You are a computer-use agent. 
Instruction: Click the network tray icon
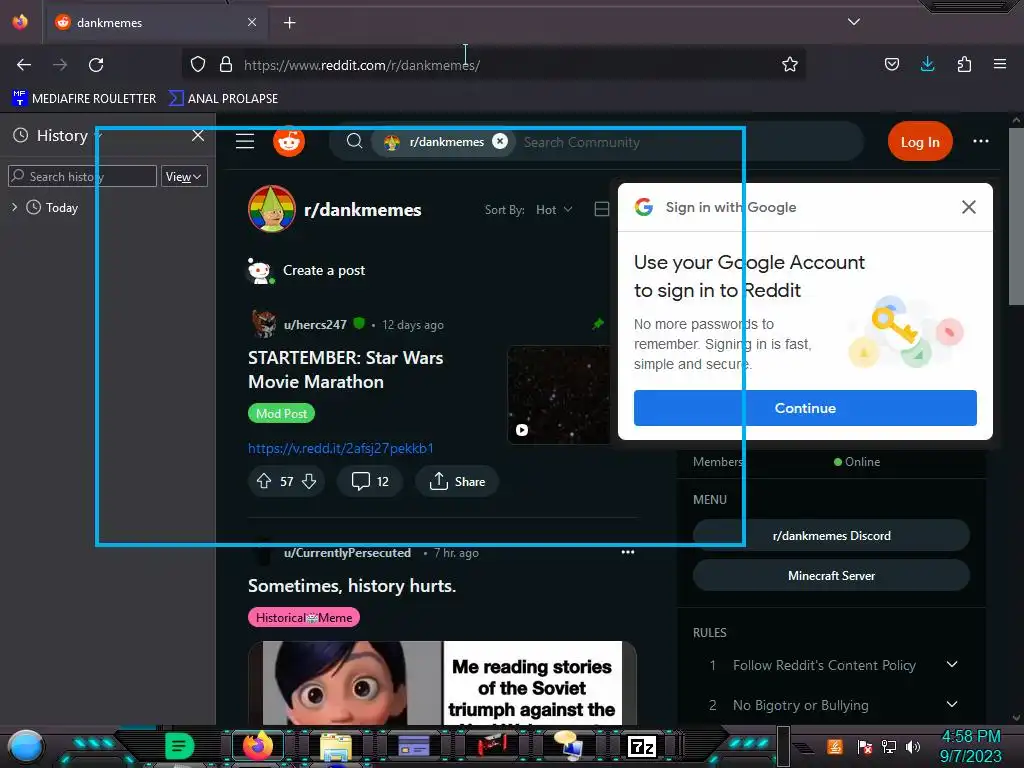pyautogui.click(x=888, y=746)
